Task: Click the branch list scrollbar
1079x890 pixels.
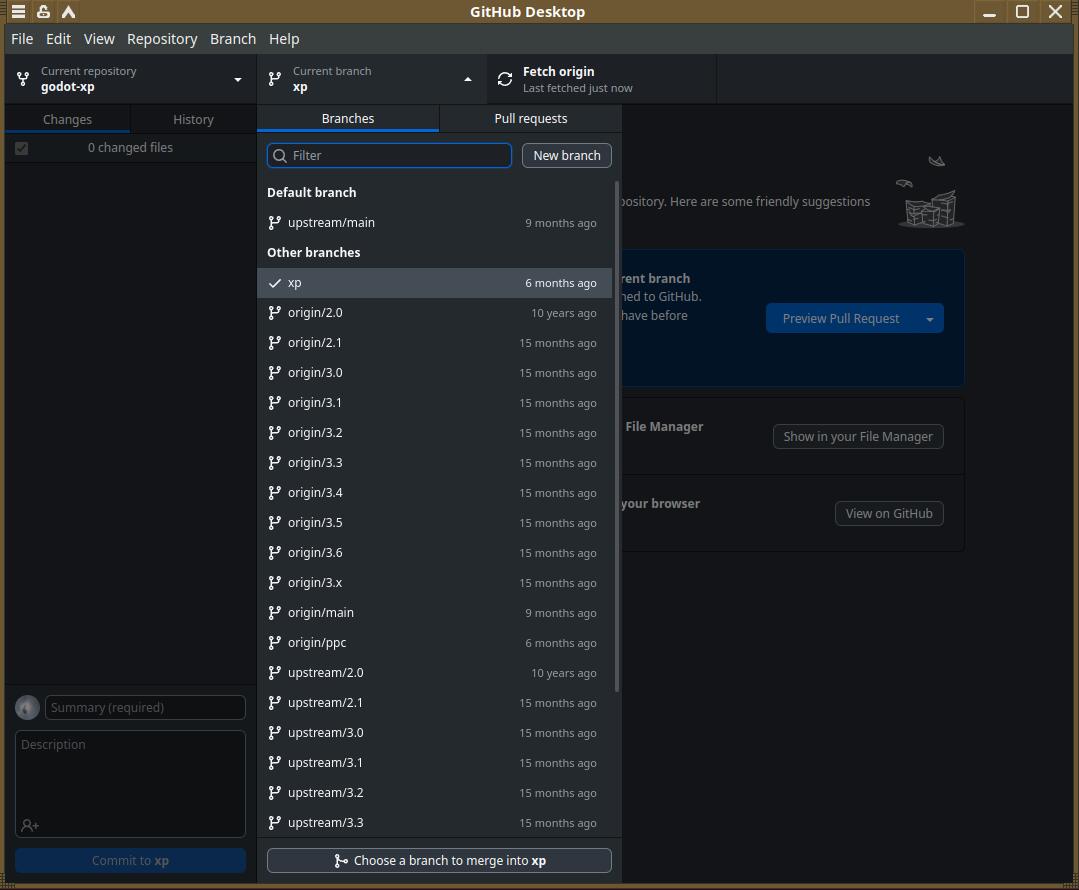Action: (x=617, y=436)
